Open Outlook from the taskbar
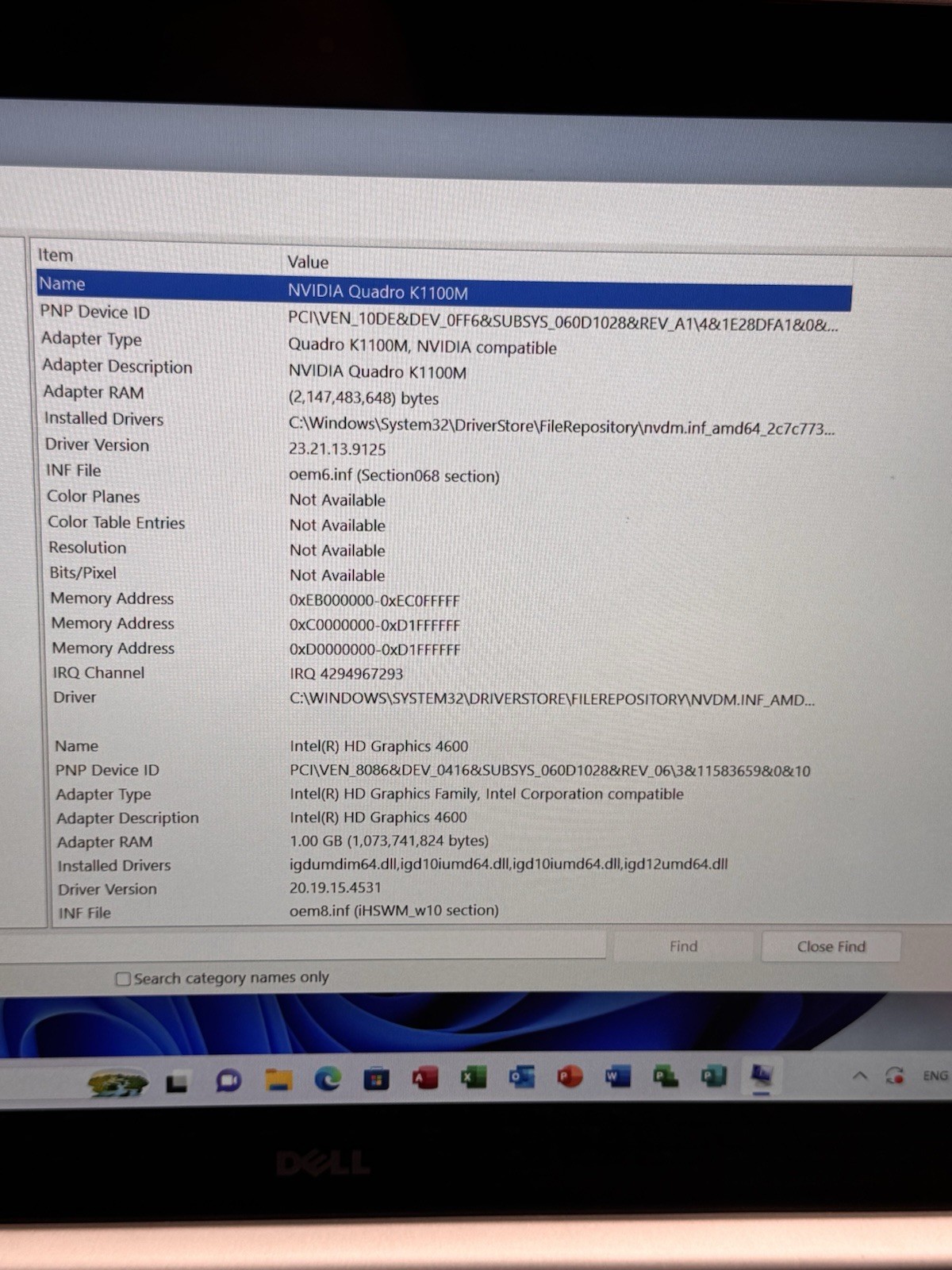The height and width of the screenshot is (1270, 952). point(522,1077)
